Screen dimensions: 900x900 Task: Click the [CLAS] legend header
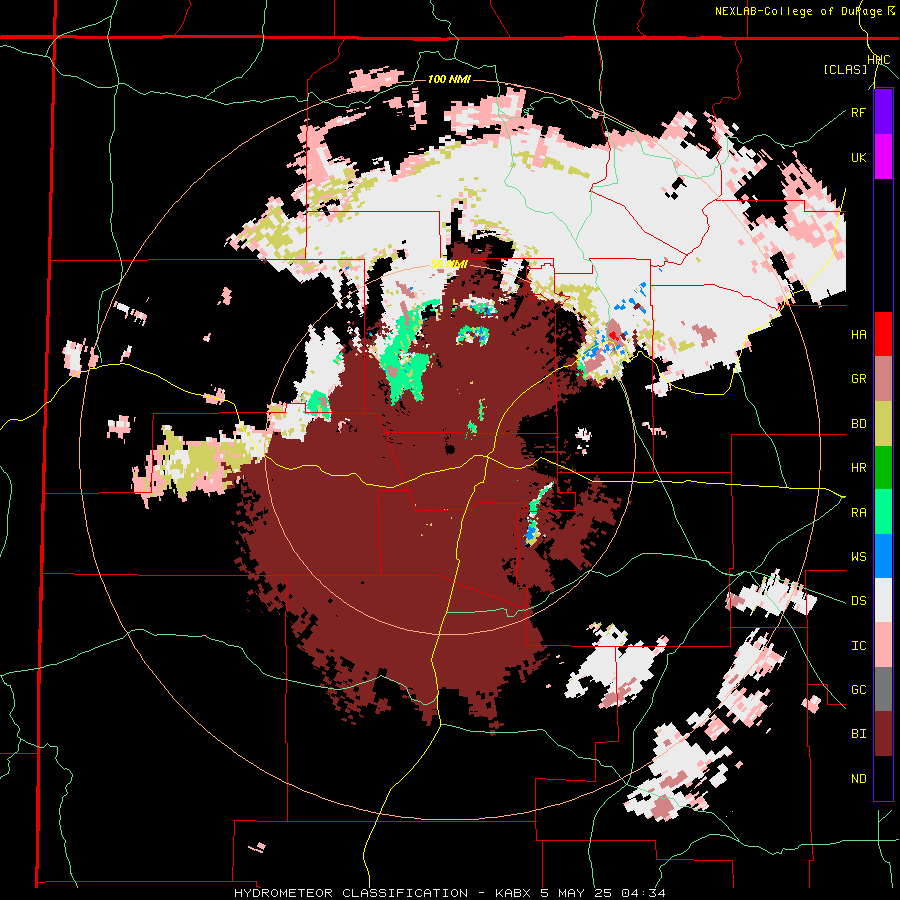point(845,69)
